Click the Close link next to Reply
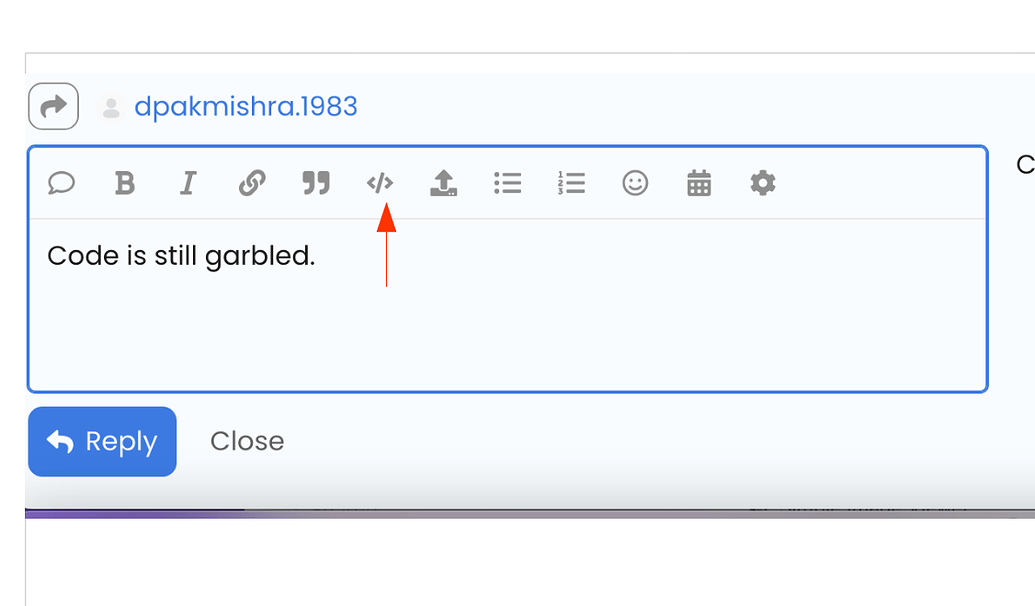This screenshot has width=1035, height=606. pyautogui.click(x=248, y=441)
